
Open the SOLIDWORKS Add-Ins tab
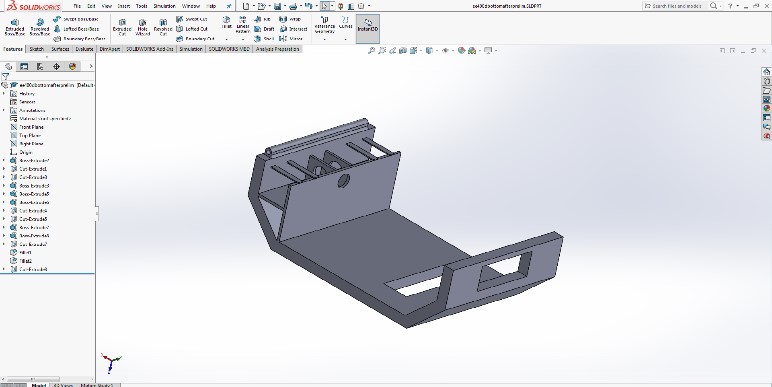click(x=150, y=49)
